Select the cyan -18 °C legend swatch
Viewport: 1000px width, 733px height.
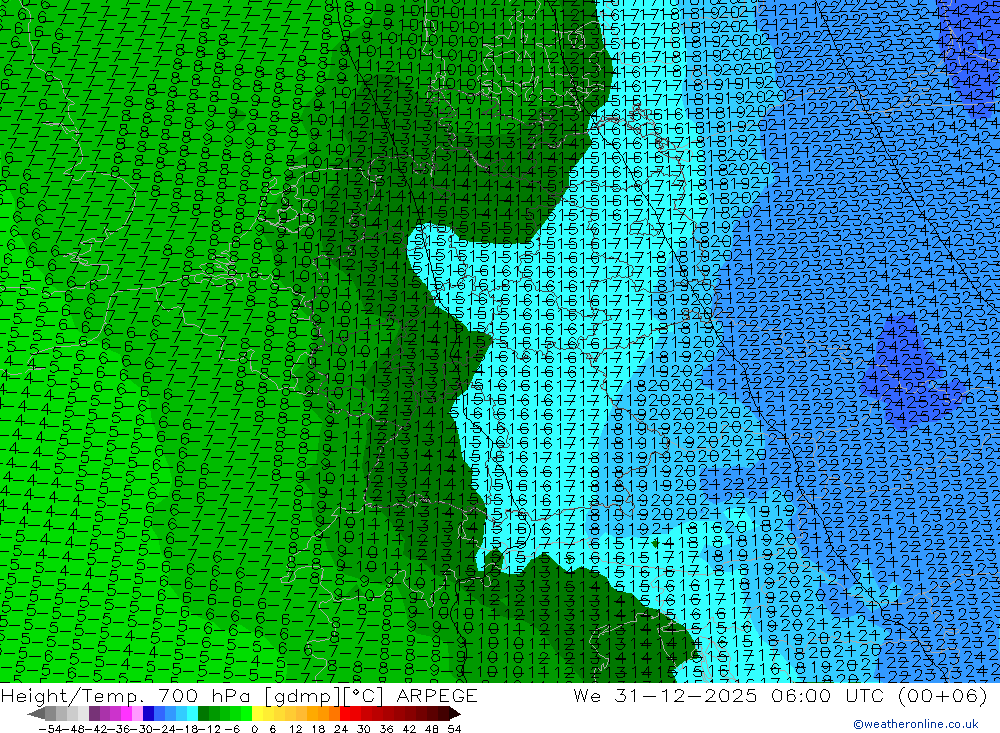[192, 713]
